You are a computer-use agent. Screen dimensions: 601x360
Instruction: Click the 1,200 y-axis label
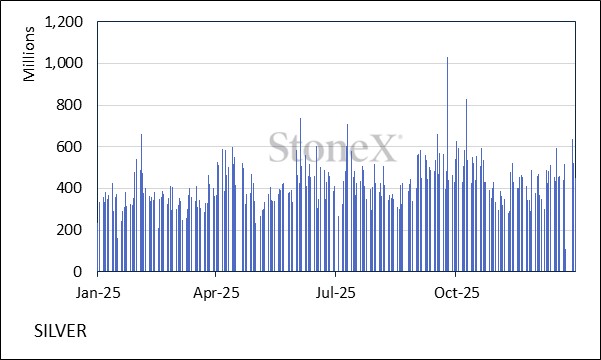click(x=64, y=22)
